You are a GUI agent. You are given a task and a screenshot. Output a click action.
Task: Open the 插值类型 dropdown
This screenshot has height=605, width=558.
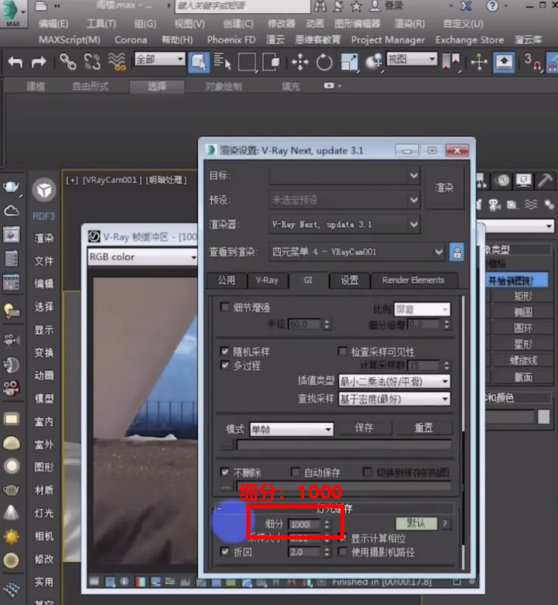click(x=394, y=382)
